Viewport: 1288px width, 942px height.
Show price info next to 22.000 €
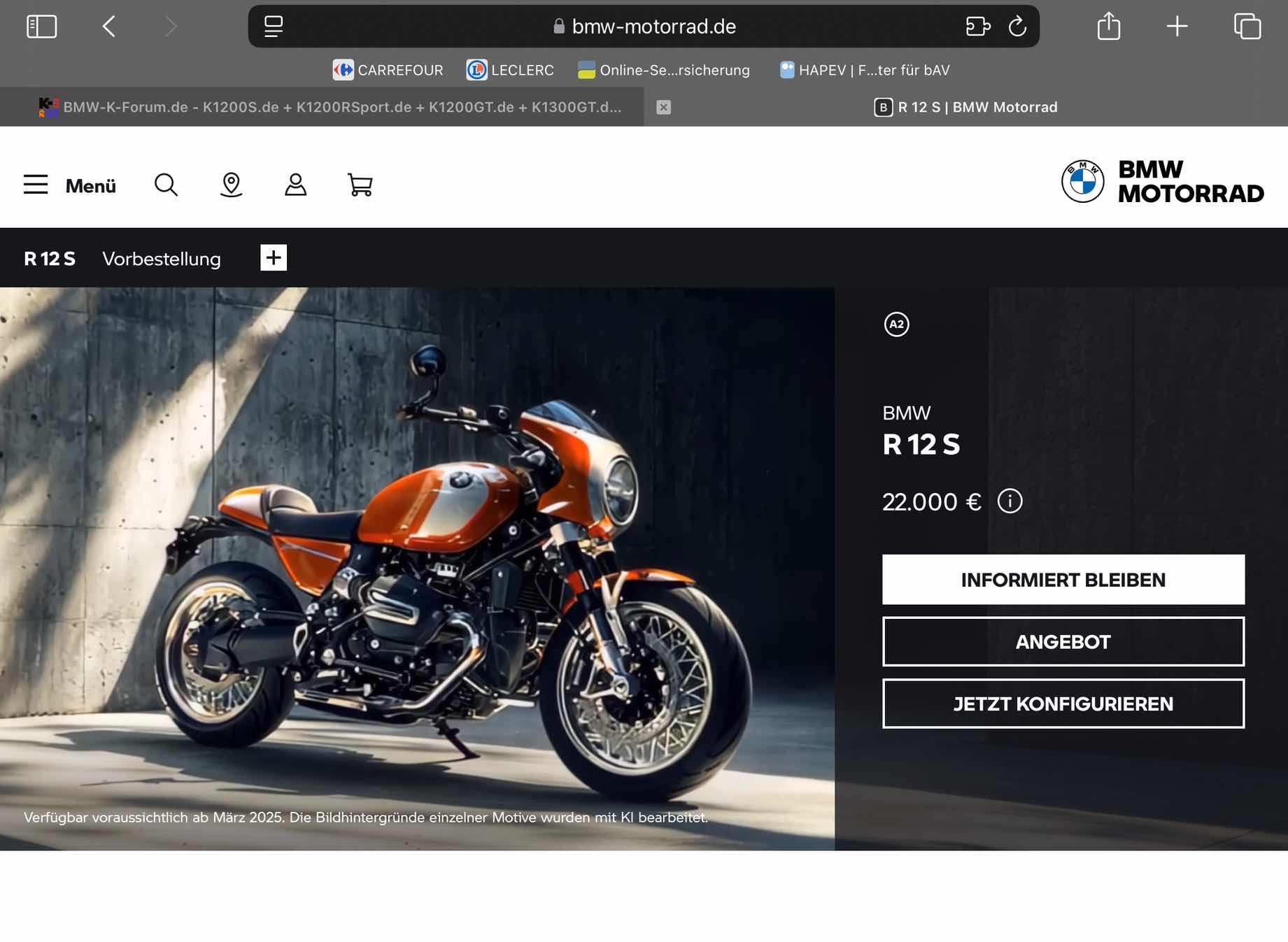1010,501
